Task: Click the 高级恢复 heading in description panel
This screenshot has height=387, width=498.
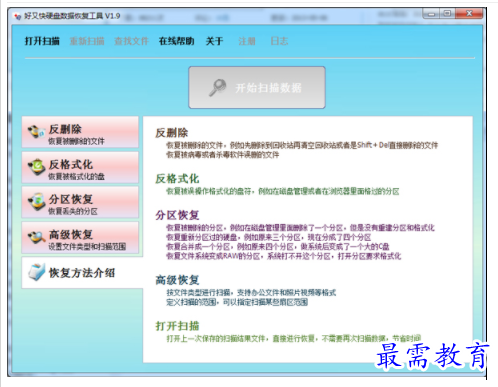Action: coord(177,280)
